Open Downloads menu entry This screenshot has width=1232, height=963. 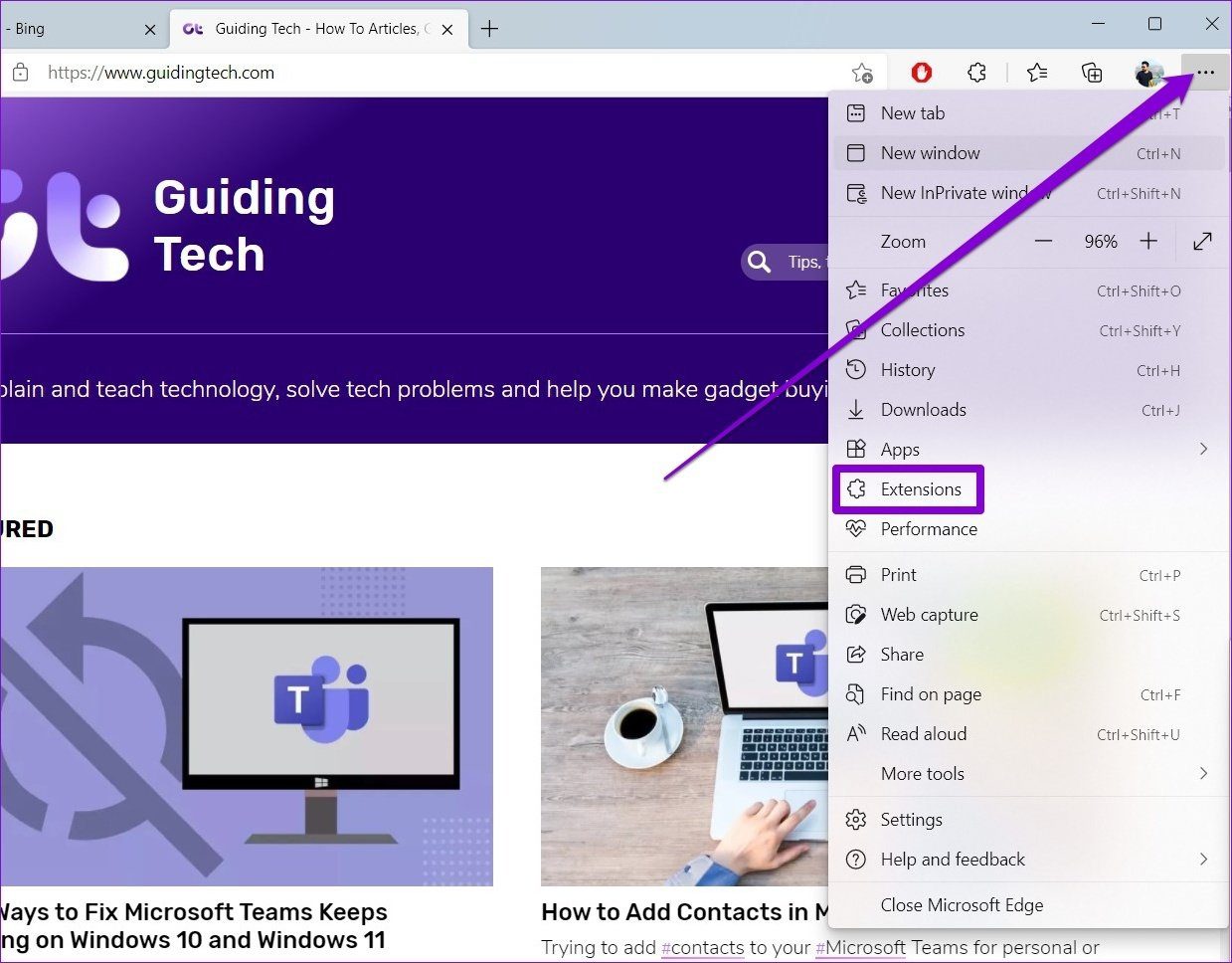pyautogui.click(x=1029, y=410)
